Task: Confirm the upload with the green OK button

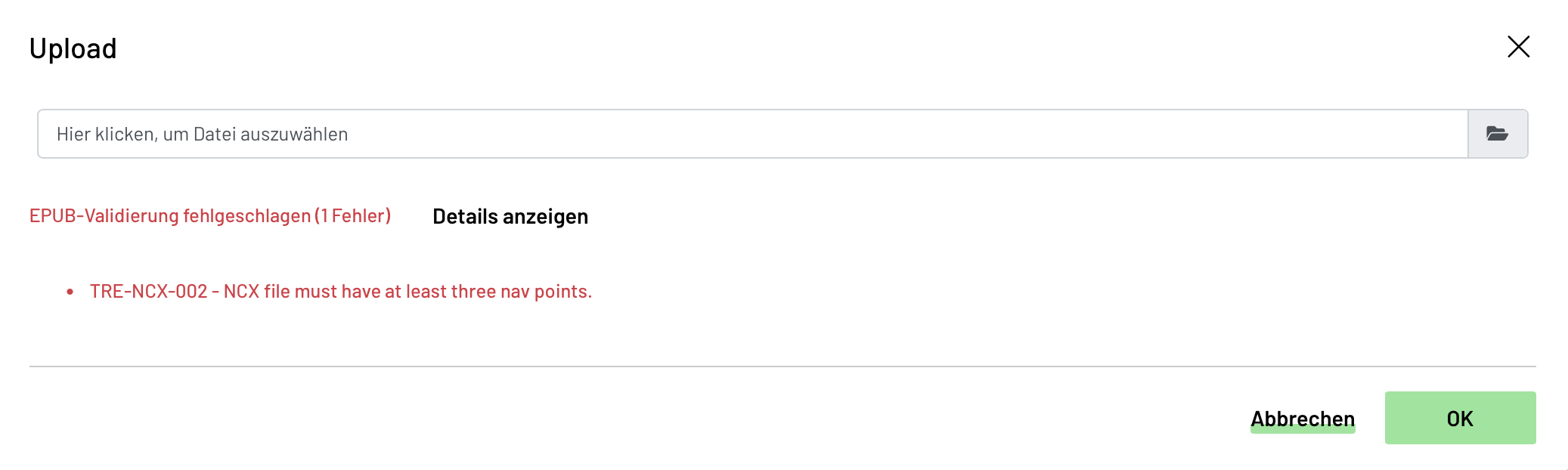Action: pos(1459,418)
